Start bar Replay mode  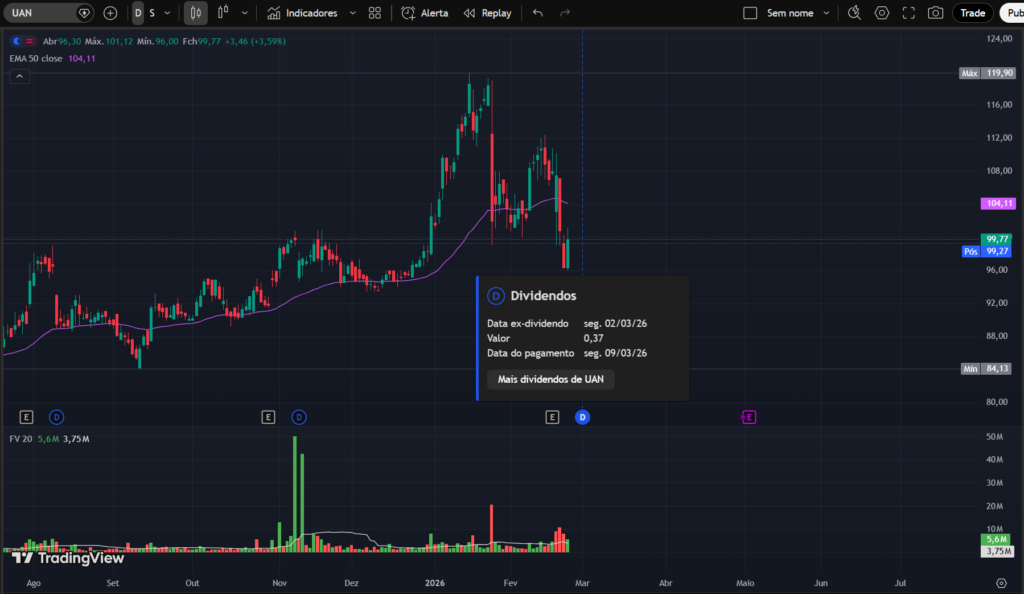(469, 13)
